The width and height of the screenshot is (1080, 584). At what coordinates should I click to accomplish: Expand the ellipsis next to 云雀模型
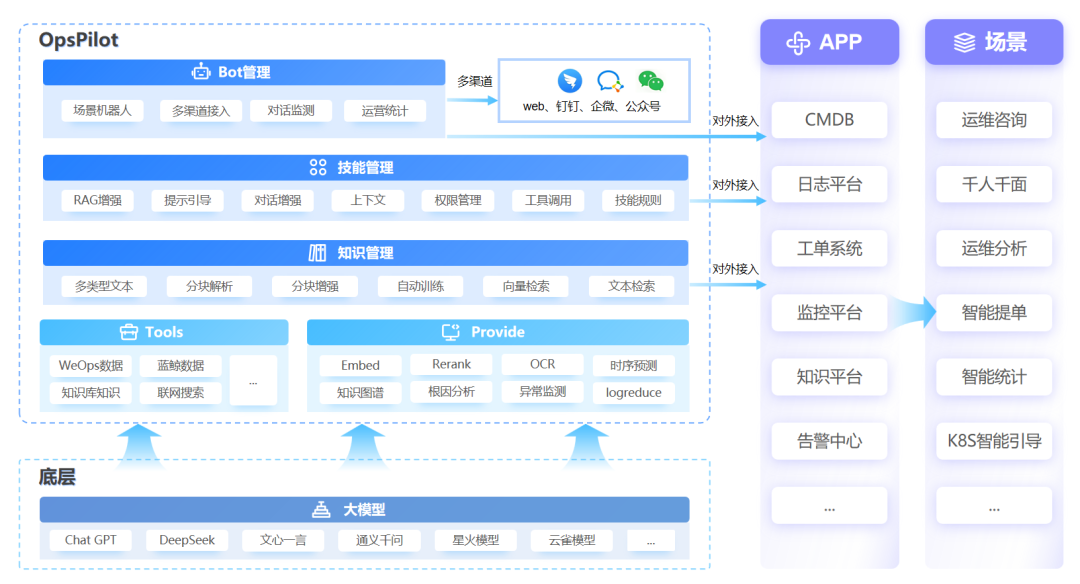point(651,540)
